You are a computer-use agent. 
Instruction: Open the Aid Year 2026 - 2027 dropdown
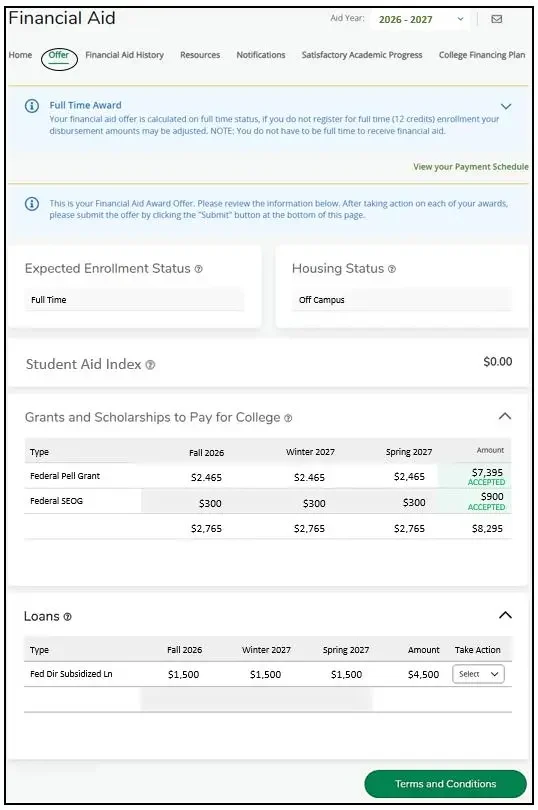(x=420, y=20)
